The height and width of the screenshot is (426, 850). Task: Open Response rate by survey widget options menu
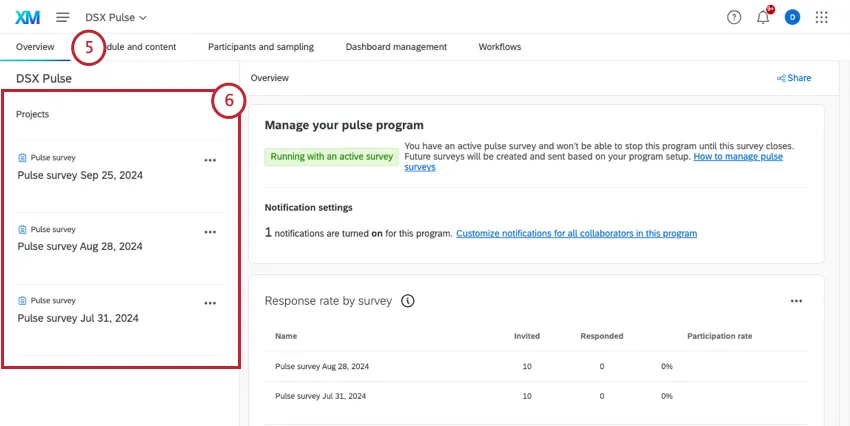click(796, 300)
